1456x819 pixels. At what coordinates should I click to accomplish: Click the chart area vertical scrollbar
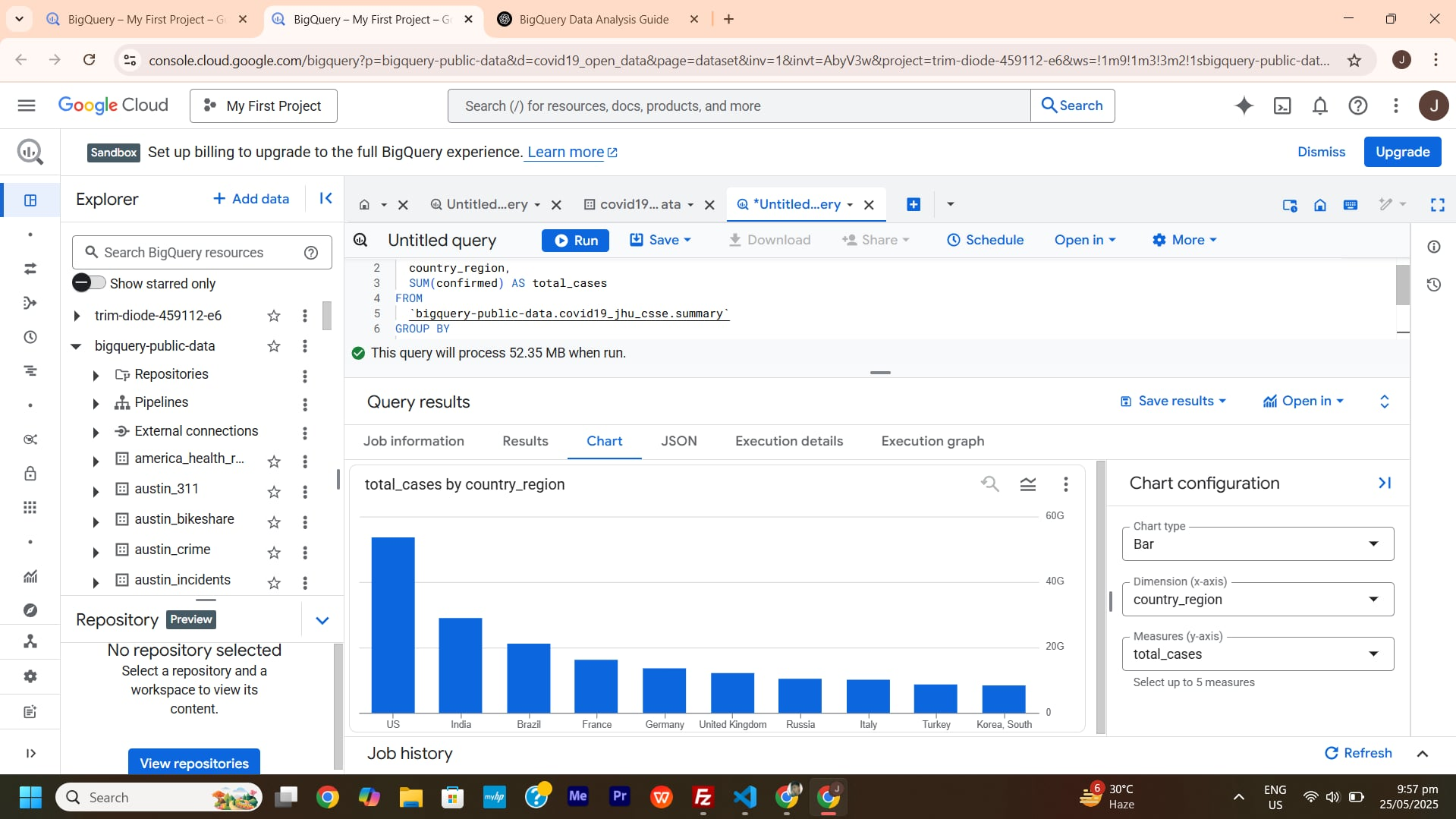pos(1102,597)
